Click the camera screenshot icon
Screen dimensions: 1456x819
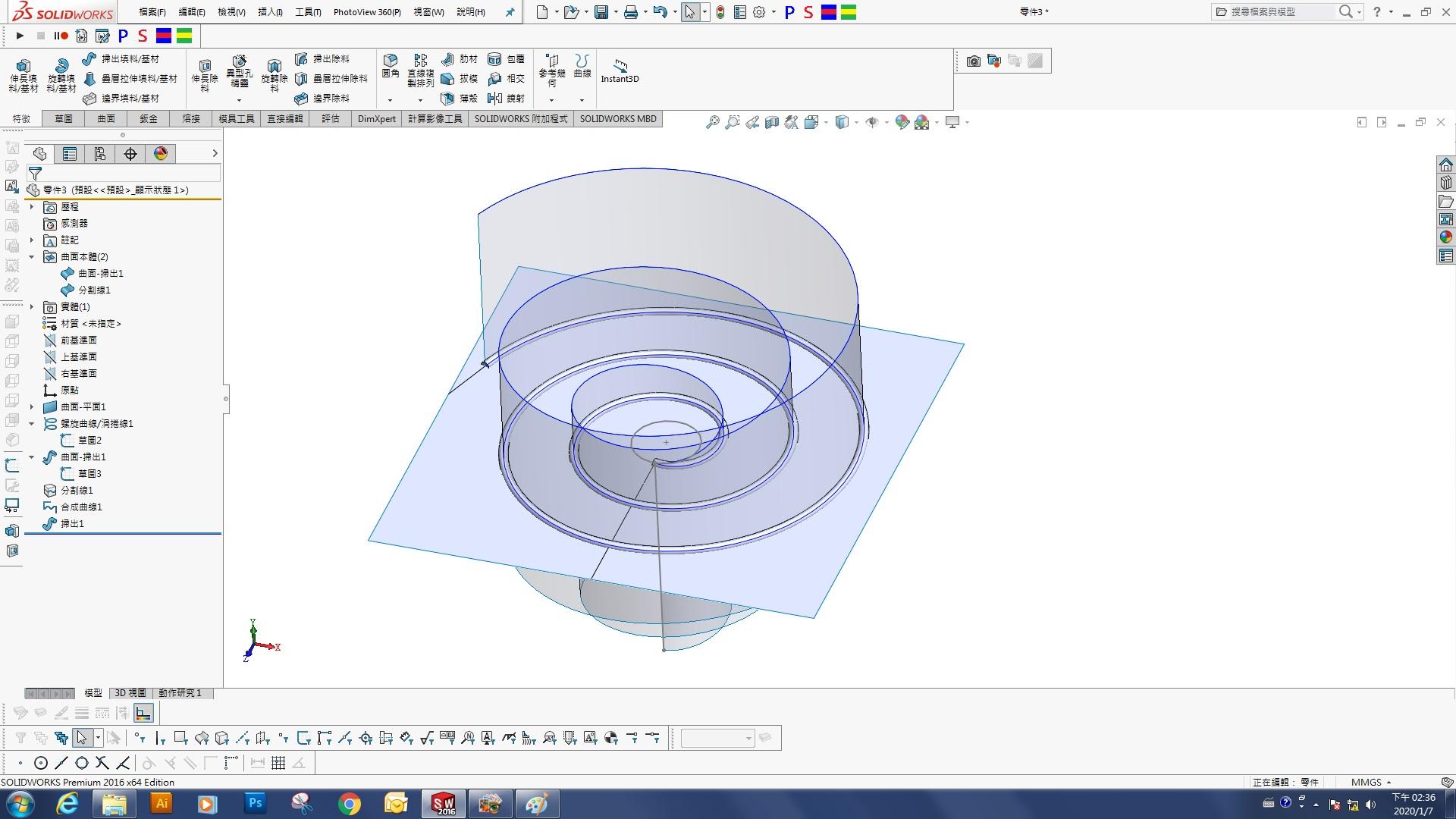pos(974,61)
